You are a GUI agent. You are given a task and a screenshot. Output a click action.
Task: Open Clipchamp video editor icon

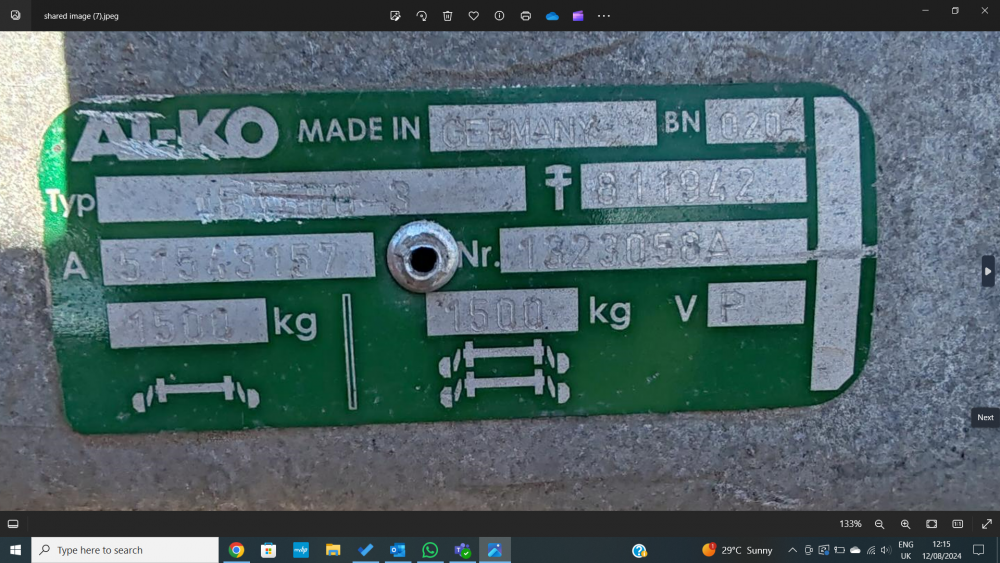(x=578, y=16)
